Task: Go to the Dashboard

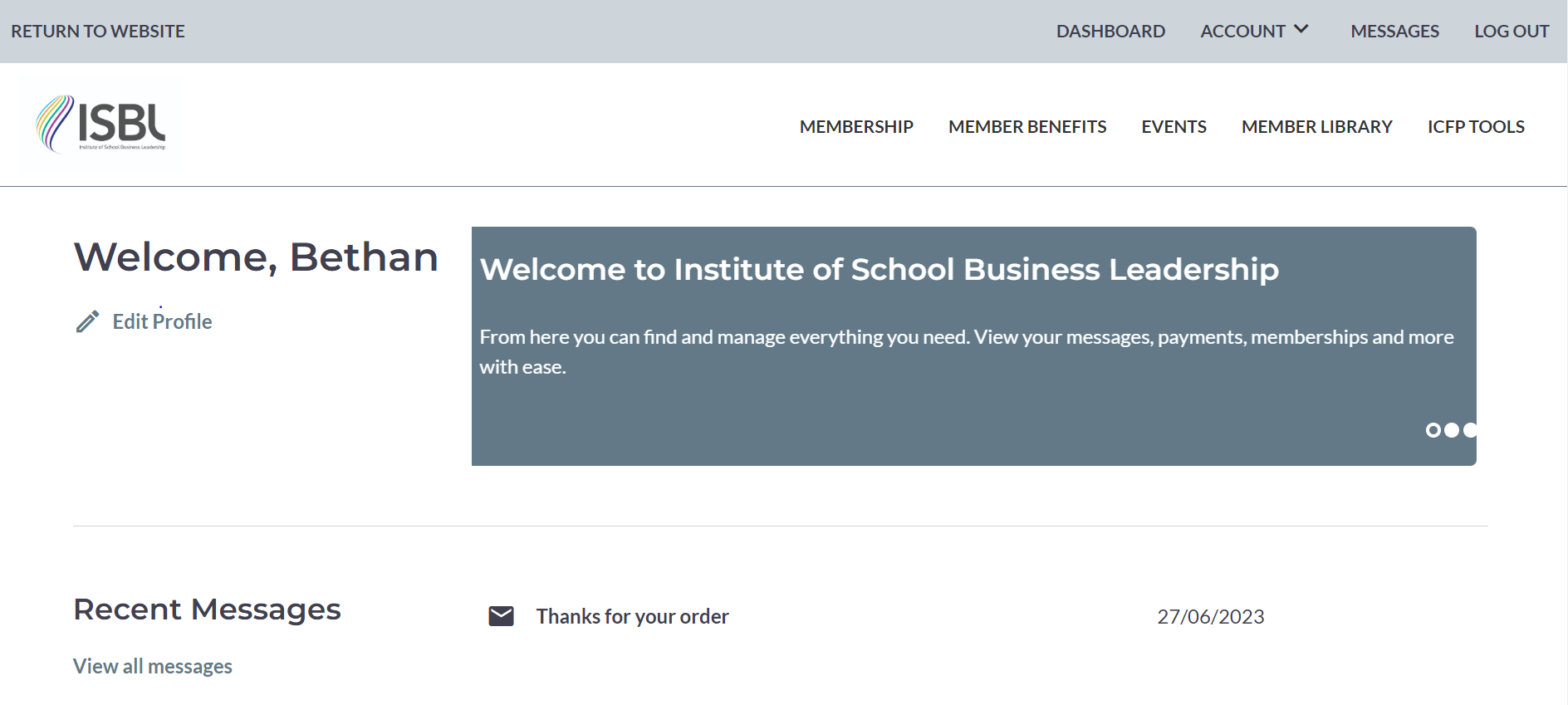Action: [1110, 31]
